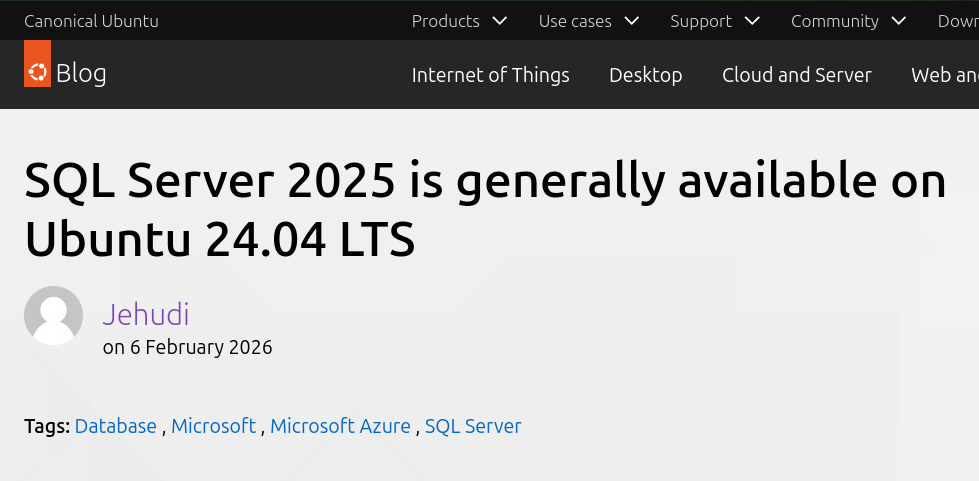Screen dimensions: 979x481
Task: Expand the Products chevron arrow
Action: tap(499, 21)
